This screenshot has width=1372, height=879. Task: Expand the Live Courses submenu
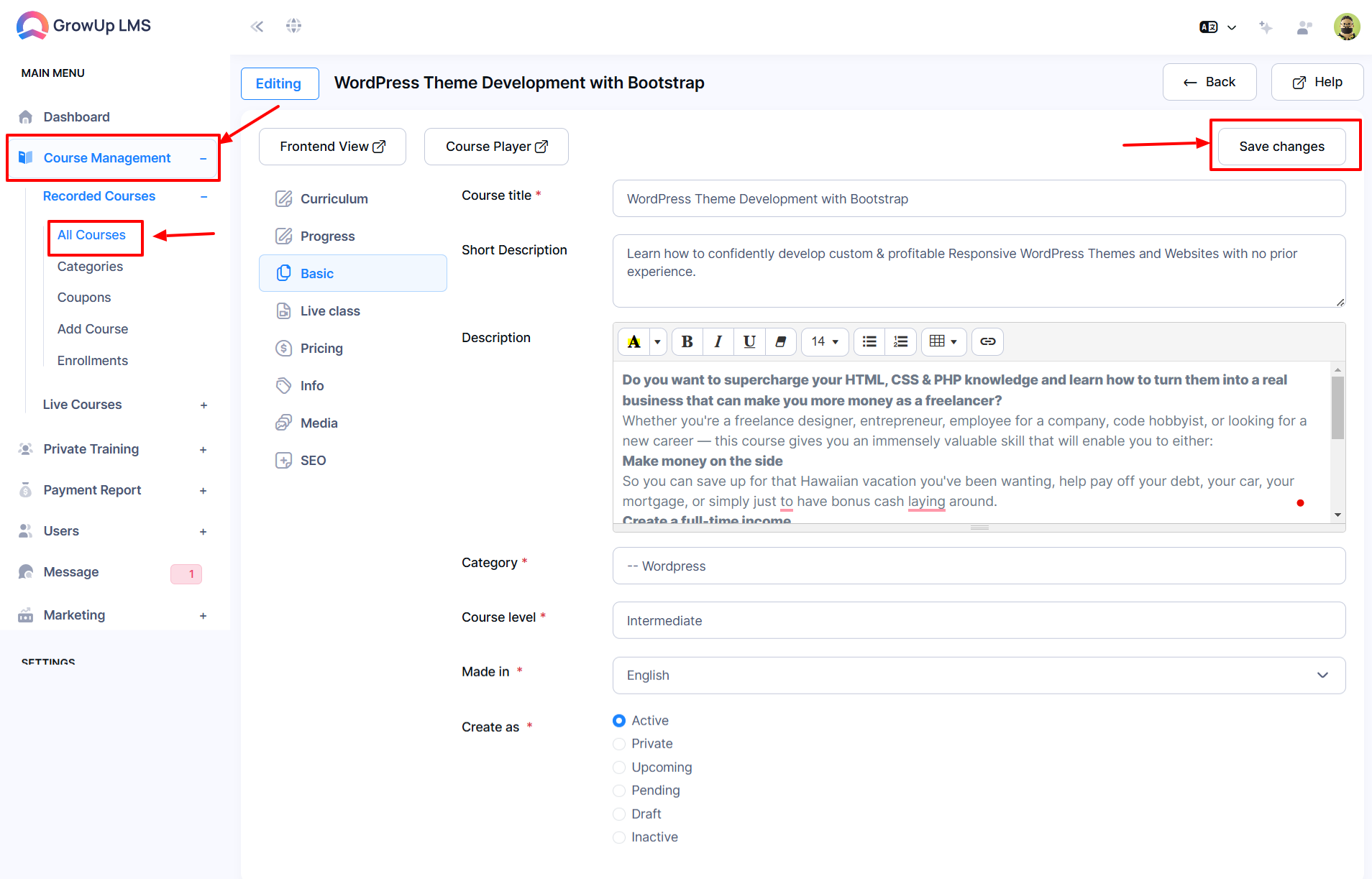(204, 405)
